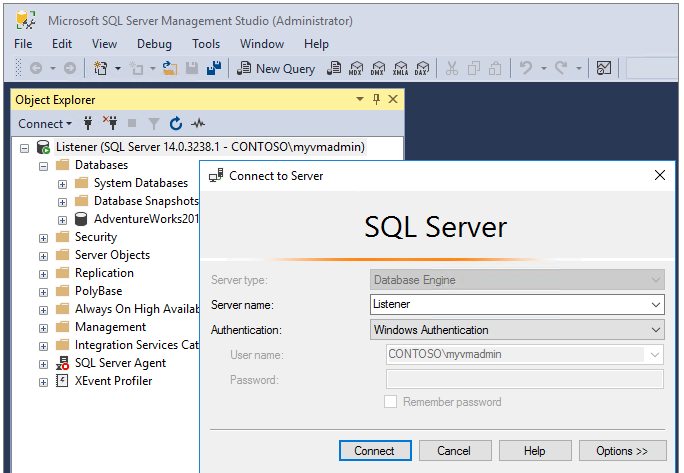The height and width of the screenshot is (473, 684).
Task: Expand the Replication folder
Action: pyautogui.click(x=43, y=274)
